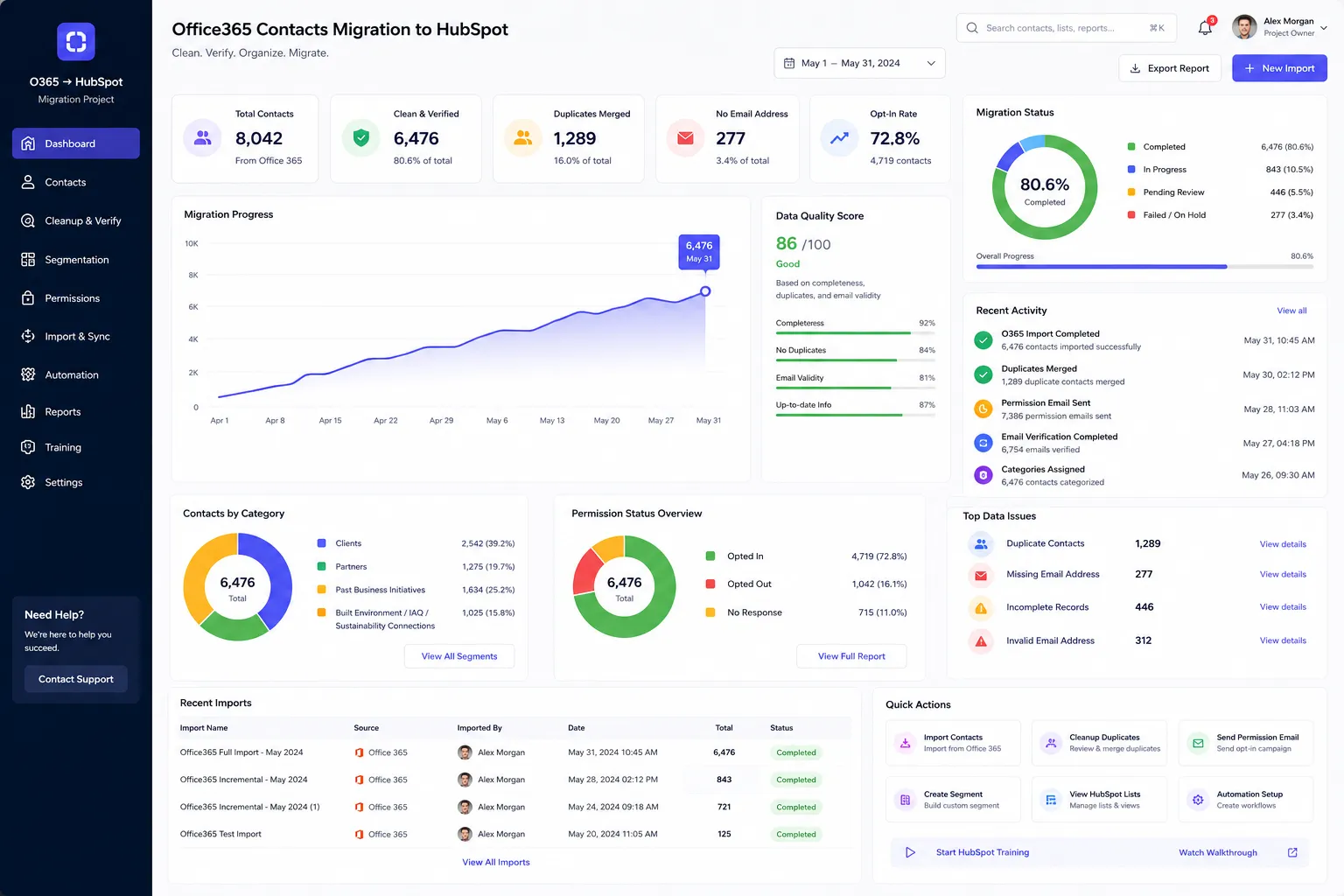Click View all in Recent Activity
This screenshot has width=1344, height=896.
(1291, 311)
